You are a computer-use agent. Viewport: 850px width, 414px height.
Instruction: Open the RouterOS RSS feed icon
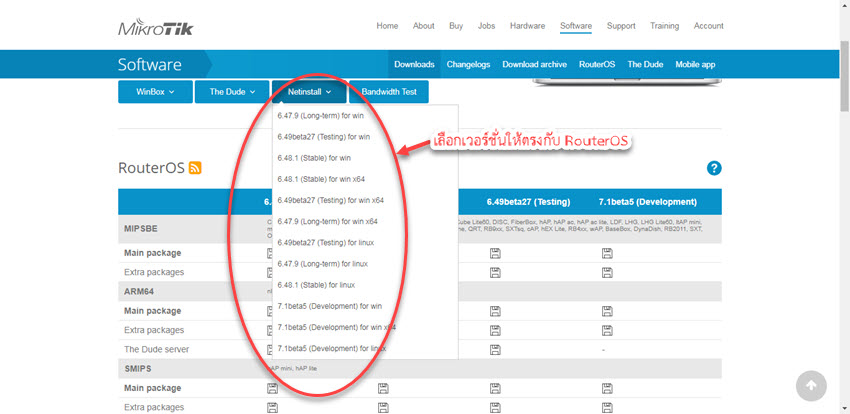click(x=195, y=168)
